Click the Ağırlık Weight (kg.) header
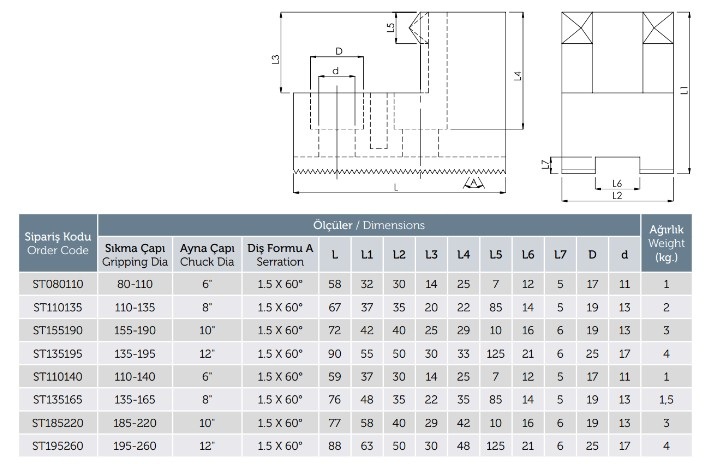This screenshot has width=706, height=464. 666,243
